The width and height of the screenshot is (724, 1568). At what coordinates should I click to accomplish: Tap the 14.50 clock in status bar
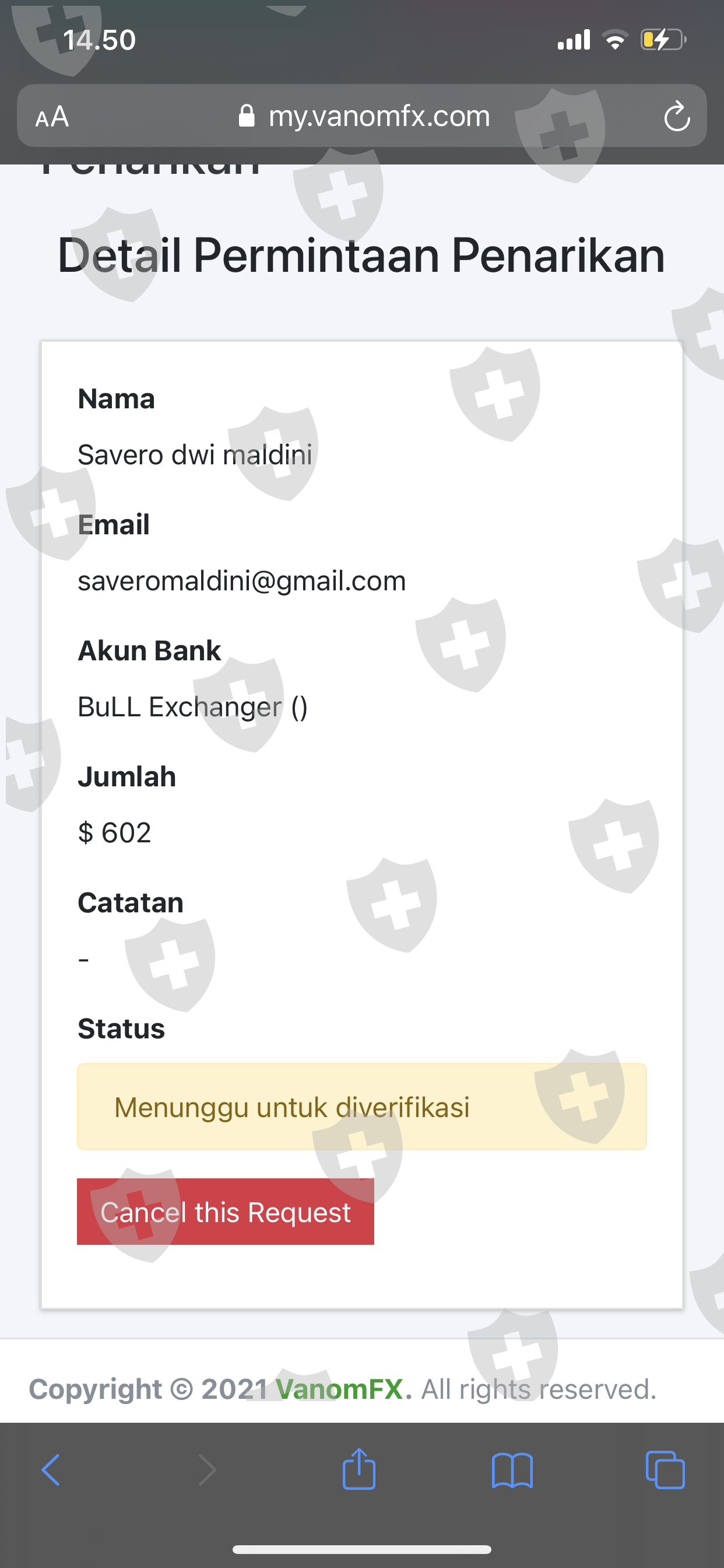click(x=99, y=40)
